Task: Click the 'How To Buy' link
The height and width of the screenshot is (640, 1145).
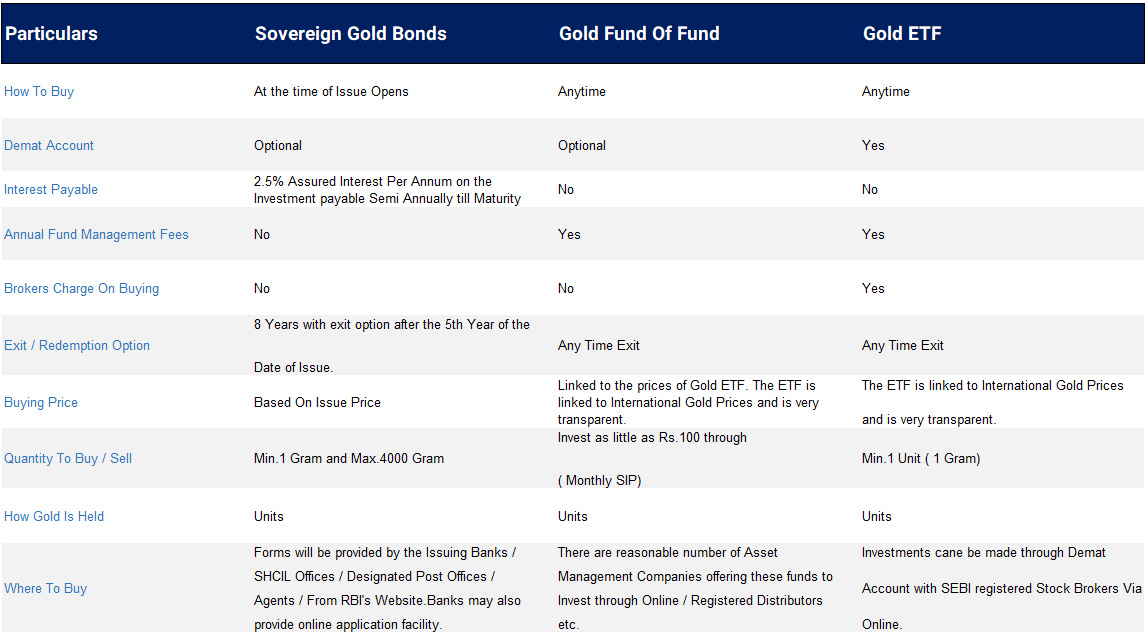Action: tap(39, 92)
